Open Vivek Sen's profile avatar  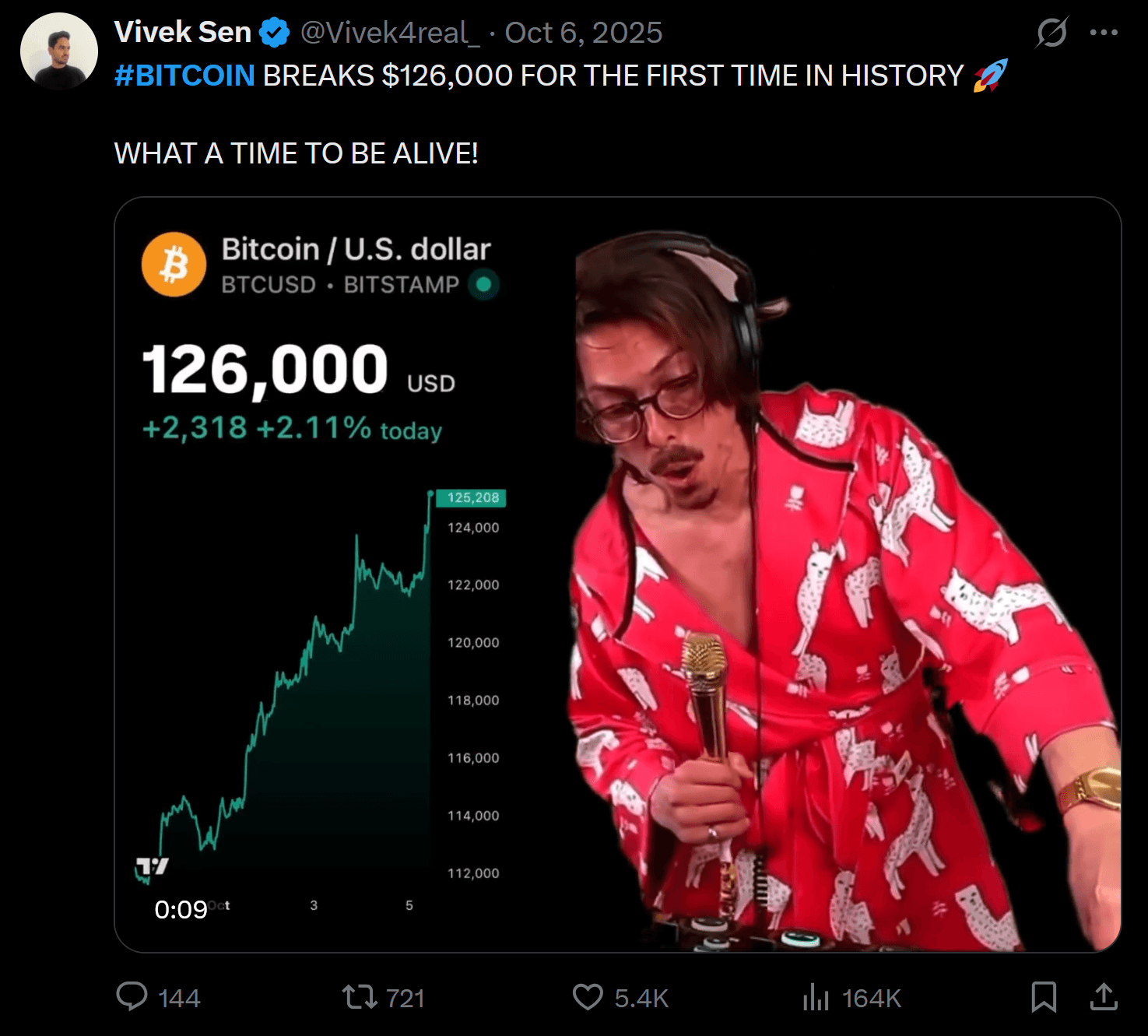(x=59, y=51)
